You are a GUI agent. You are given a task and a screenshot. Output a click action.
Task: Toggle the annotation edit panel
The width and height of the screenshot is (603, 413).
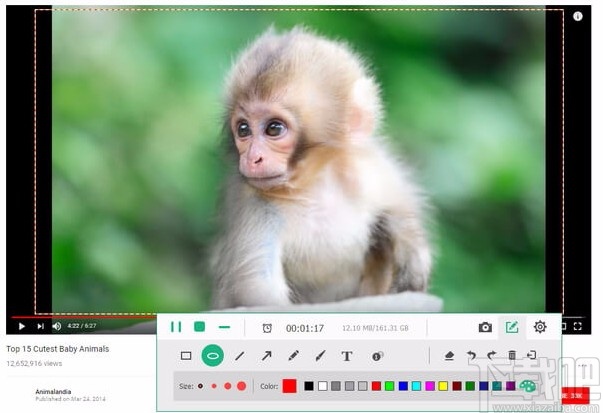click(x=511, y=327)
